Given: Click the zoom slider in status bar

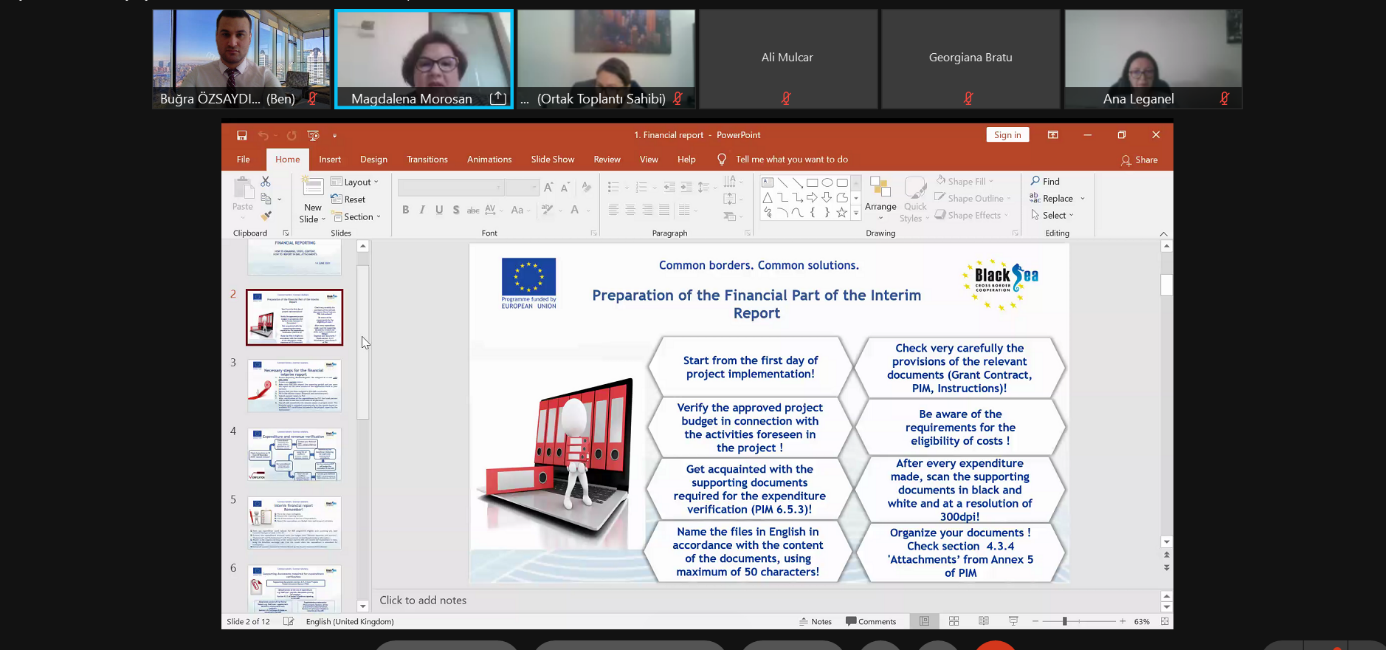Looking at the screenshot, I should pos(1064,621).
